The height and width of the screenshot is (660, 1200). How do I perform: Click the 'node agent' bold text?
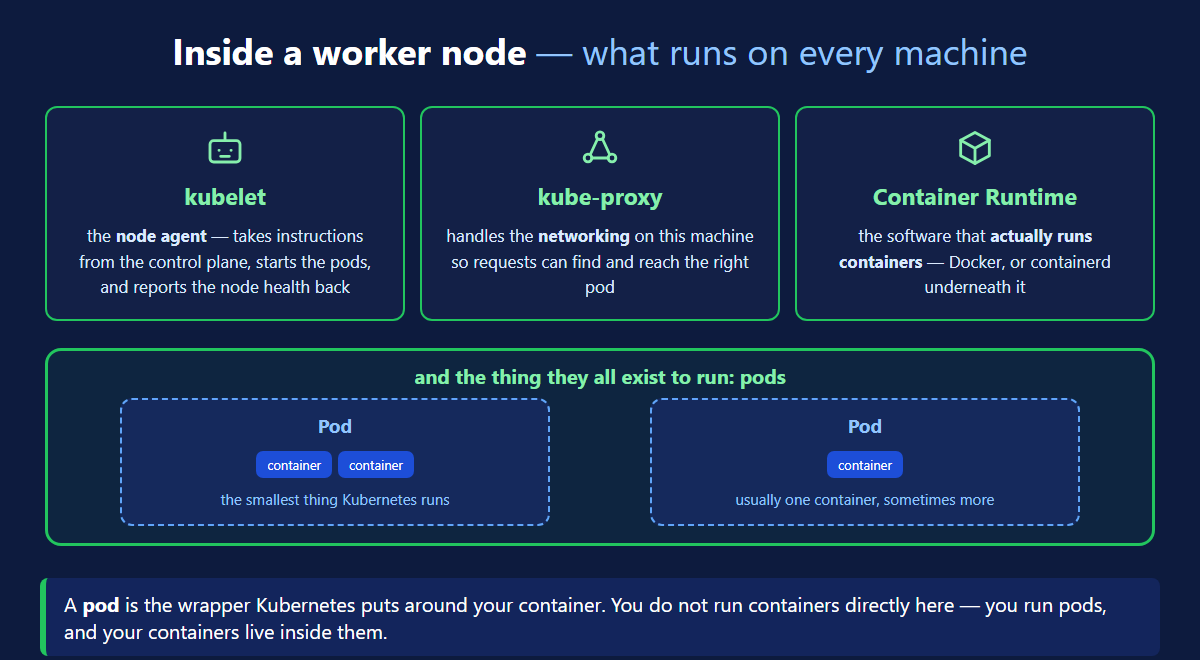pos(161,236)
